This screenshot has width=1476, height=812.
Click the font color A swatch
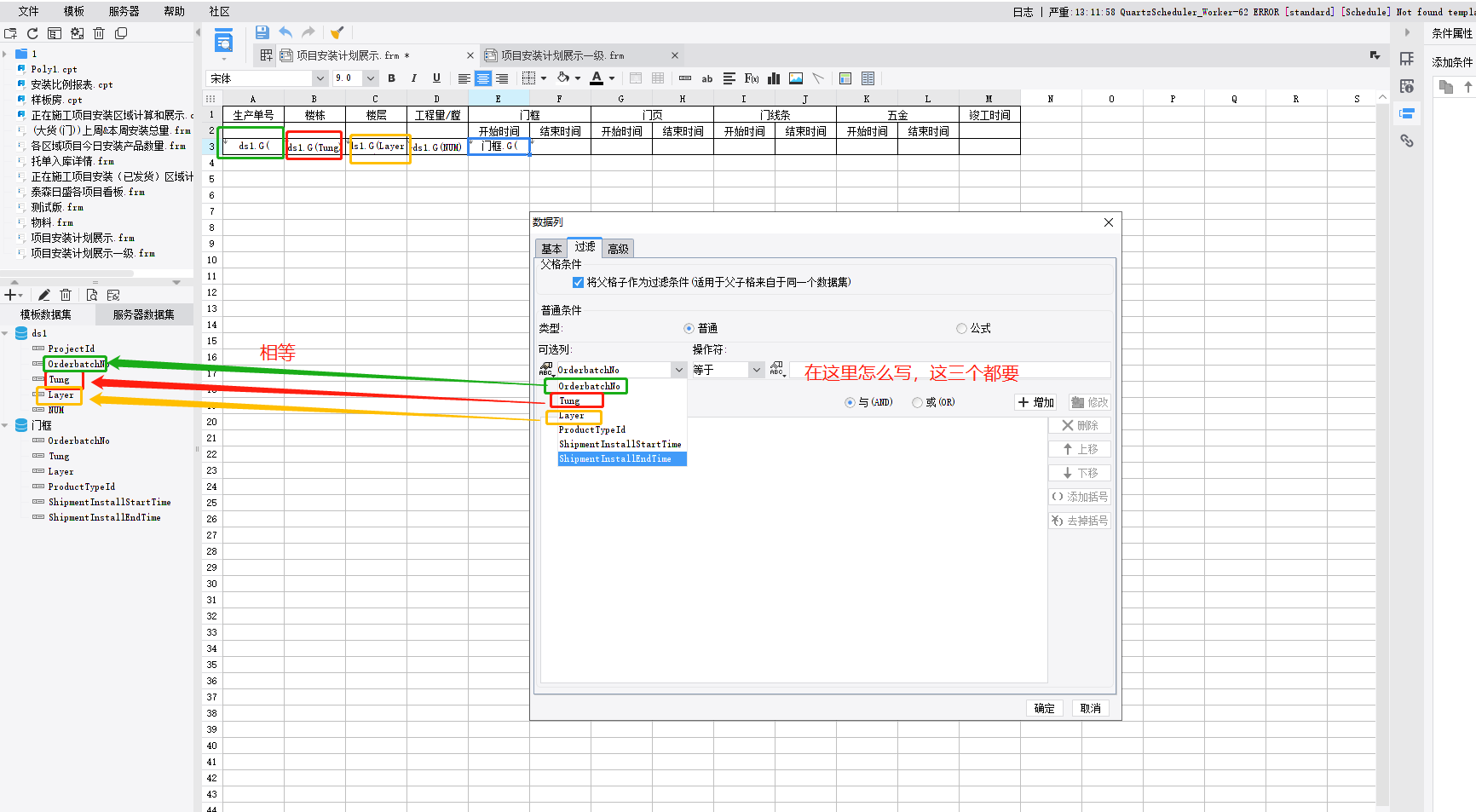[597, 78]
